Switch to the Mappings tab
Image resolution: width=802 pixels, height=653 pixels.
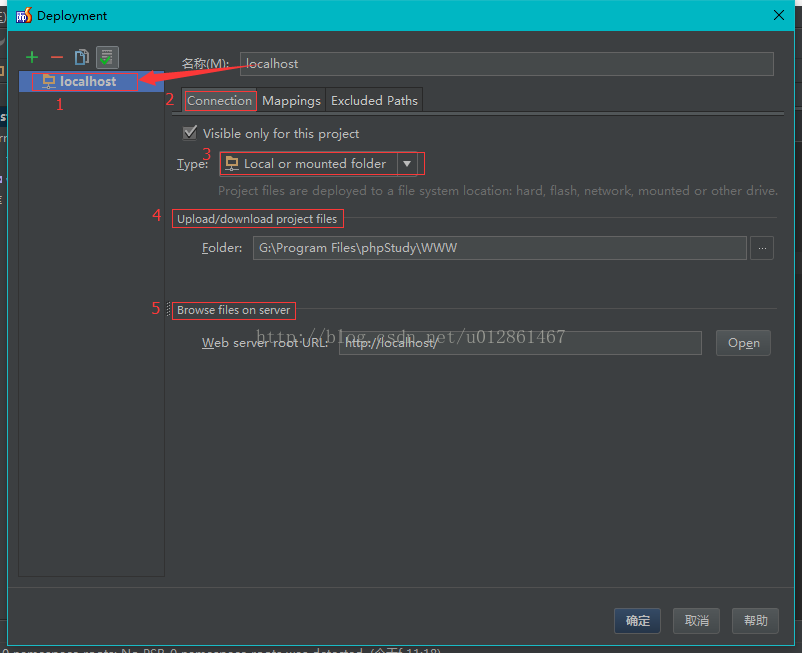291,101
